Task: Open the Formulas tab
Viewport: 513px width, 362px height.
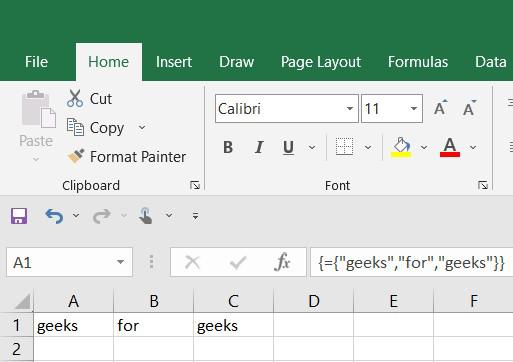Action: [x=418, y=62]
